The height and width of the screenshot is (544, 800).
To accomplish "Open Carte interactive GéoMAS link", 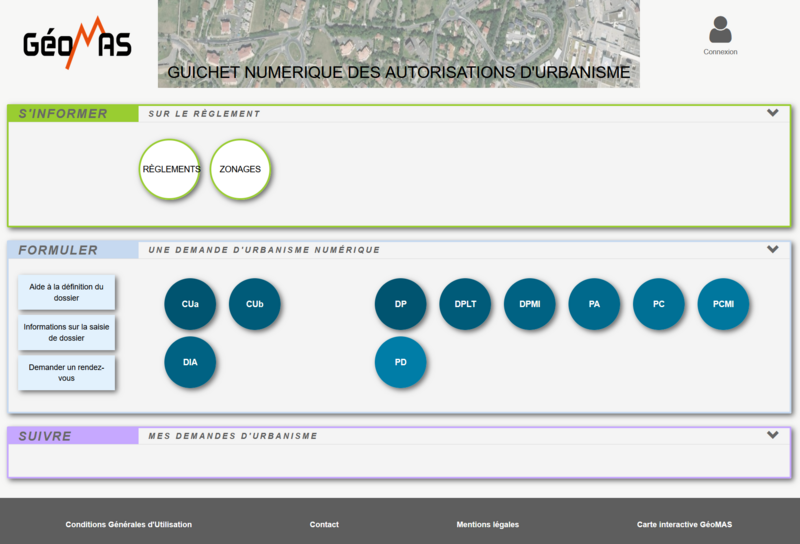I will (684, 524).
